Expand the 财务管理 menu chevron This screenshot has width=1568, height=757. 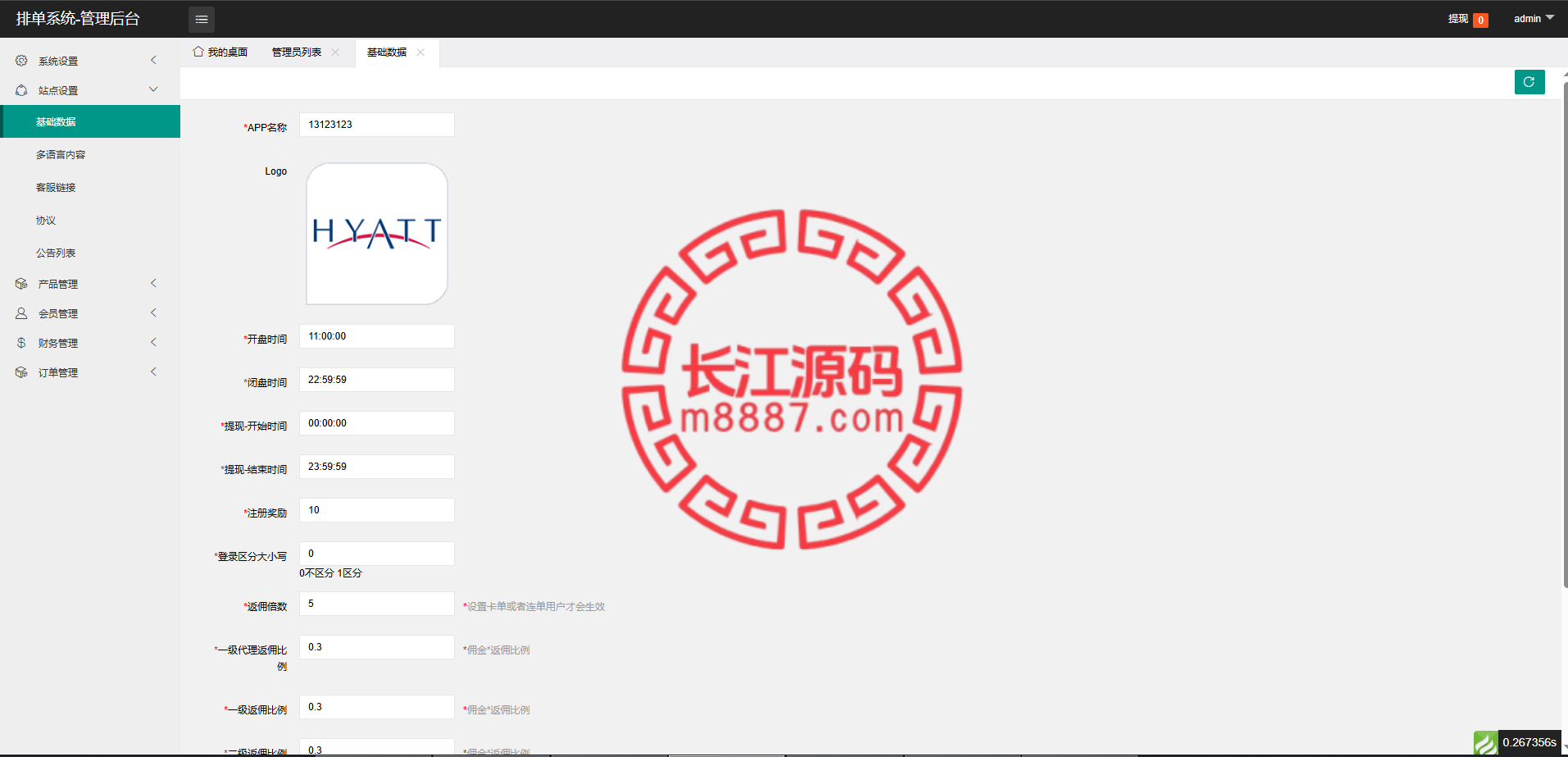click(153, 342)
